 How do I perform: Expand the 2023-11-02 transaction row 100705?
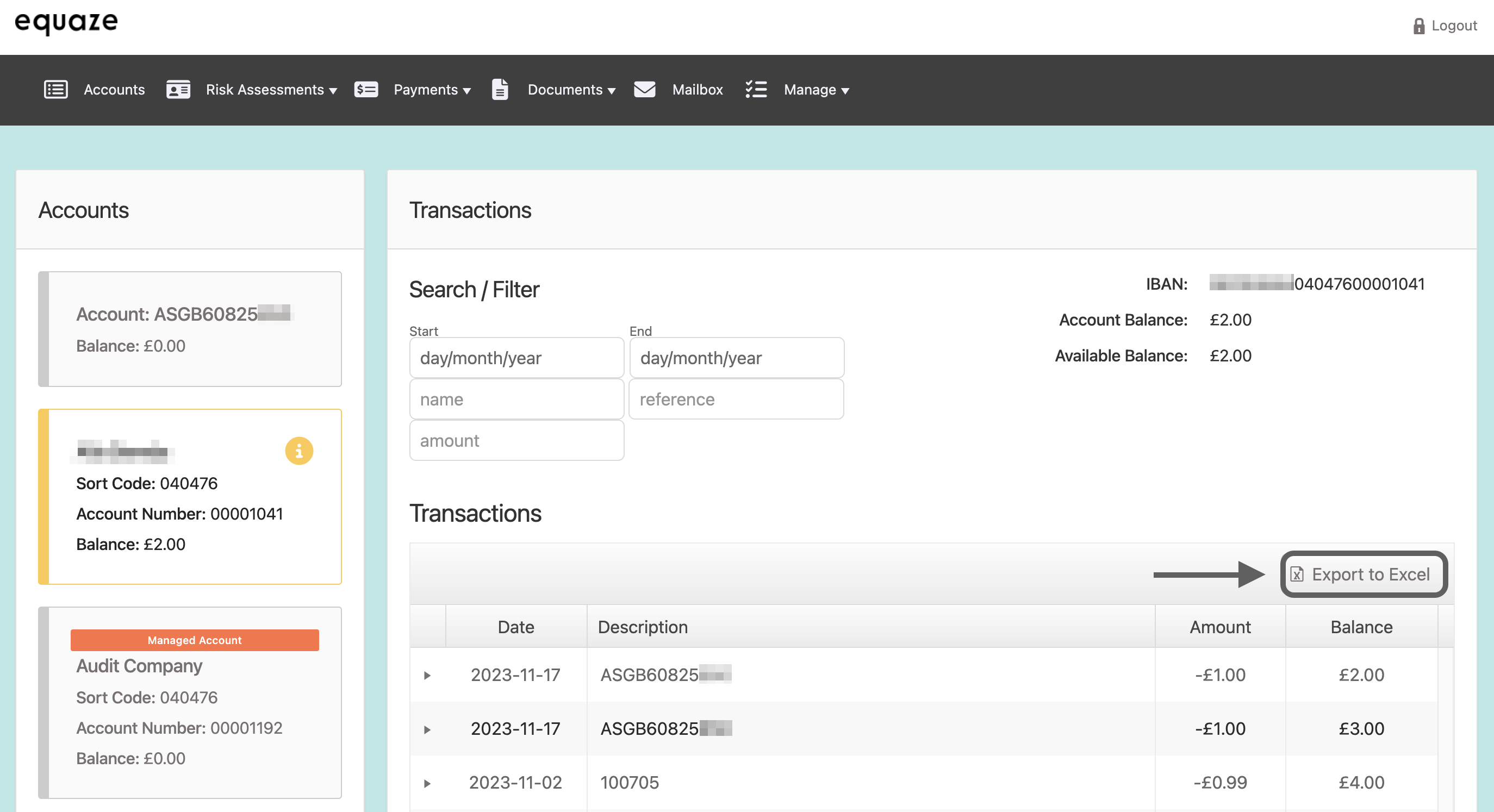click(x=427, y=783)
